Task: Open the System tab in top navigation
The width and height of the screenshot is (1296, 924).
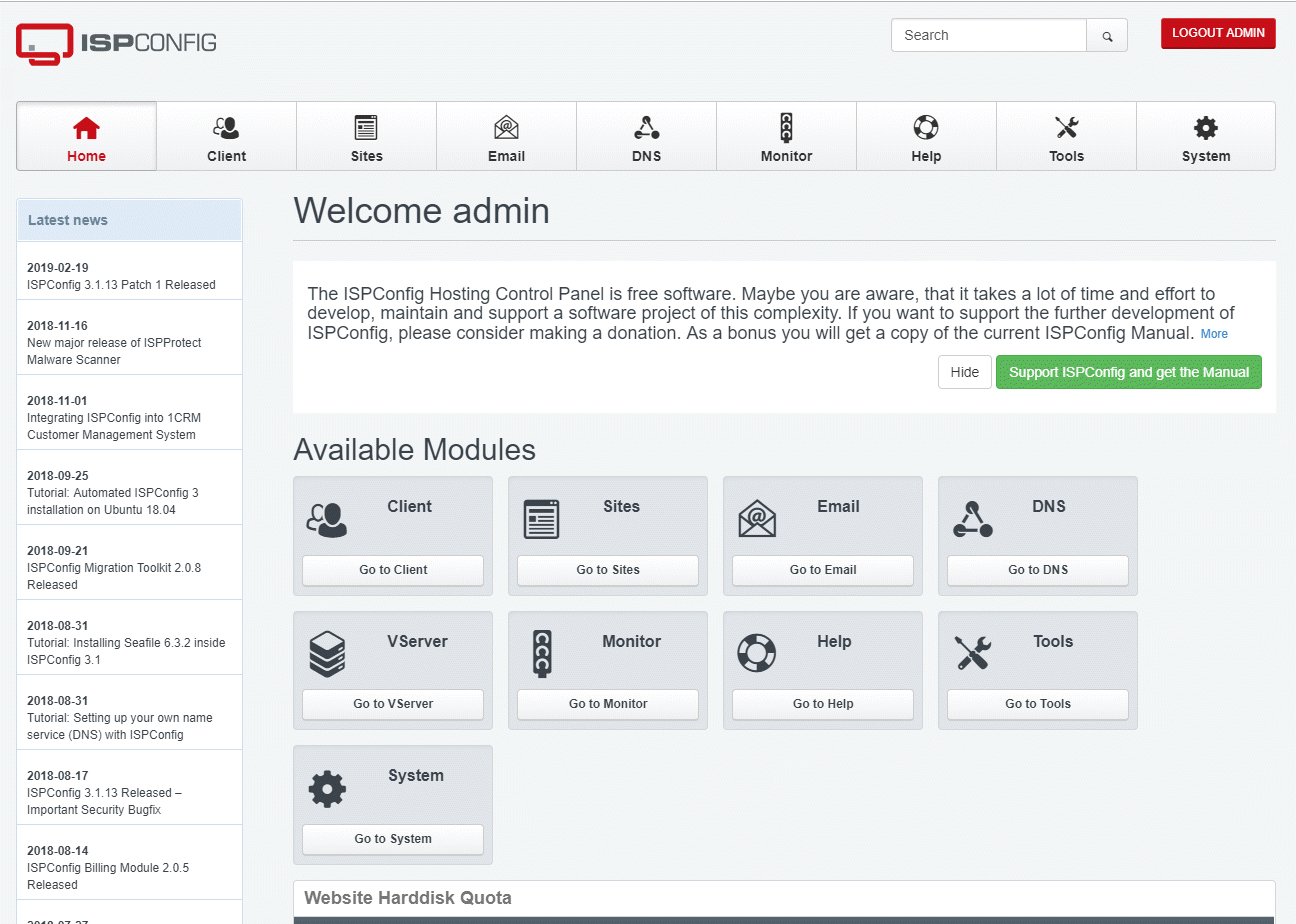Action: point(1206,137)
